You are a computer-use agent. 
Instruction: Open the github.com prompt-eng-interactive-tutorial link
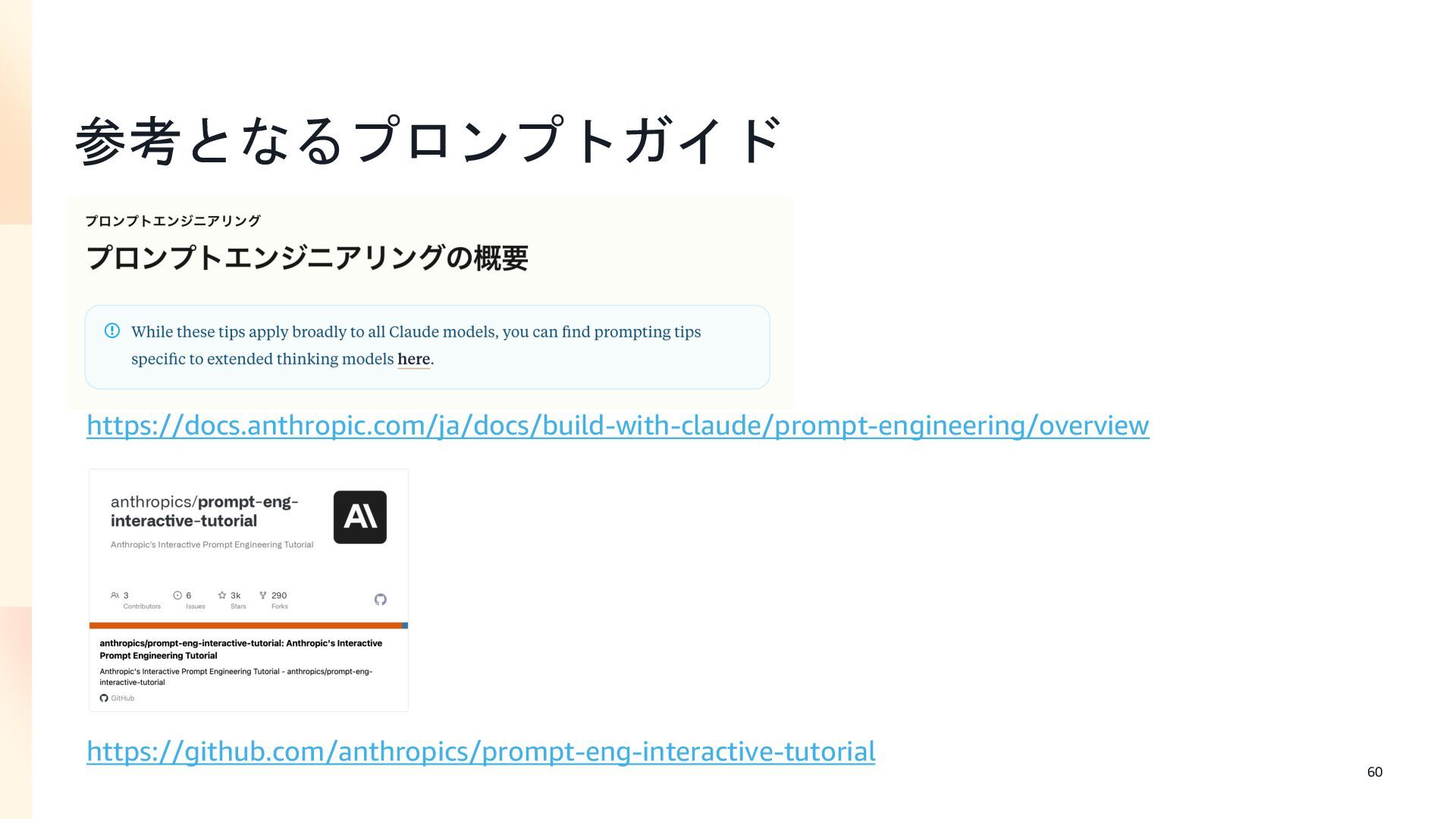pos(480,752)
